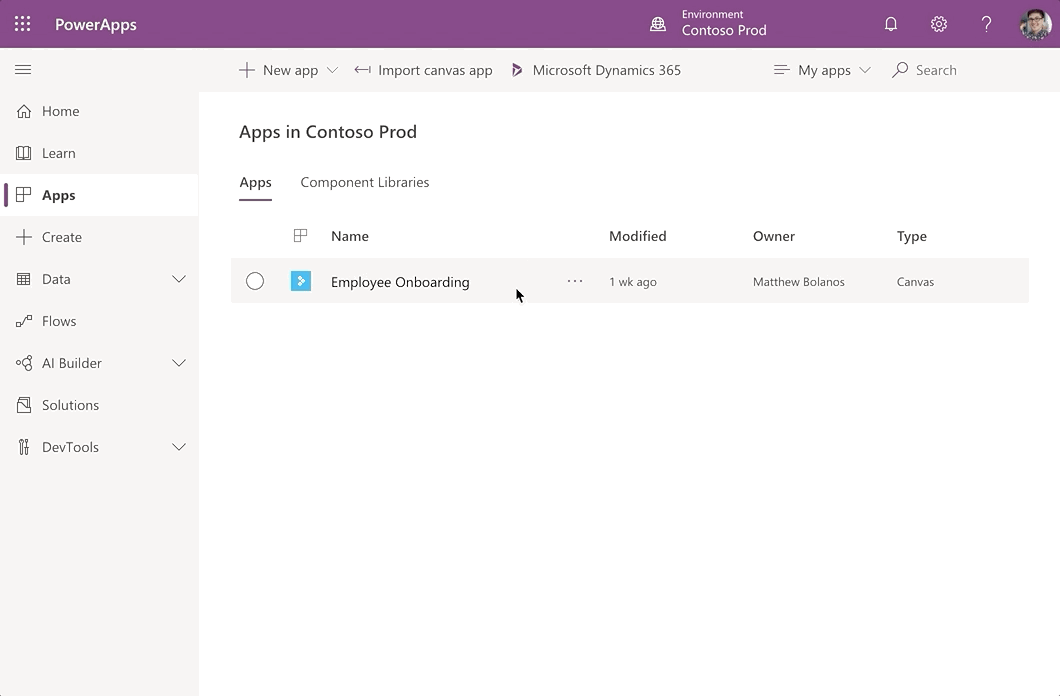This screenshot has width=1060, height=696.
Task: Click the user profile avatar
Action: pyautogui.click(x=1036, y=24)
